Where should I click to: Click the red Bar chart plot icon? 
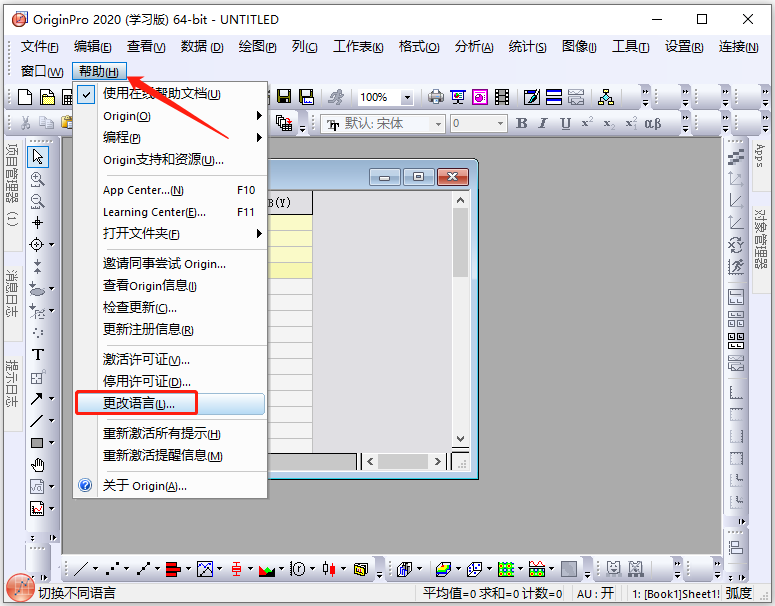(172, 569)
